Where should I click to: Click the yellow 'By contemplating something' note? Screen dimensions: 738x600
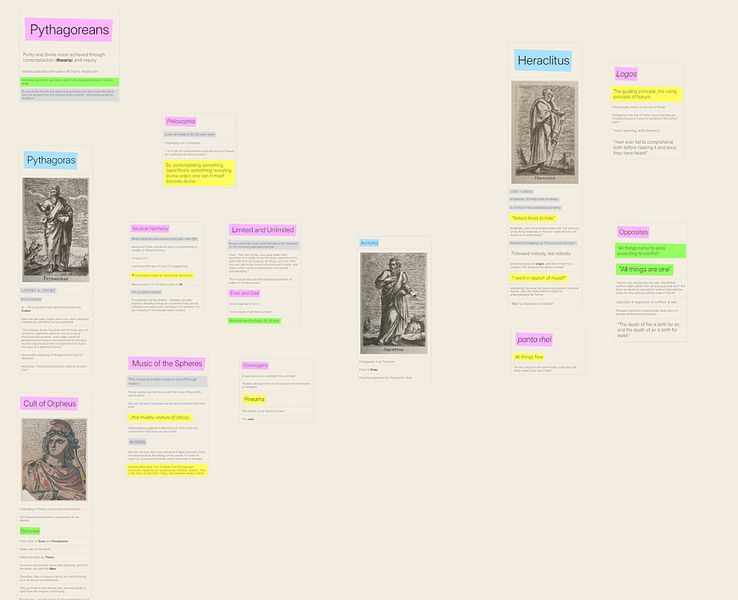tap(200, 173)
